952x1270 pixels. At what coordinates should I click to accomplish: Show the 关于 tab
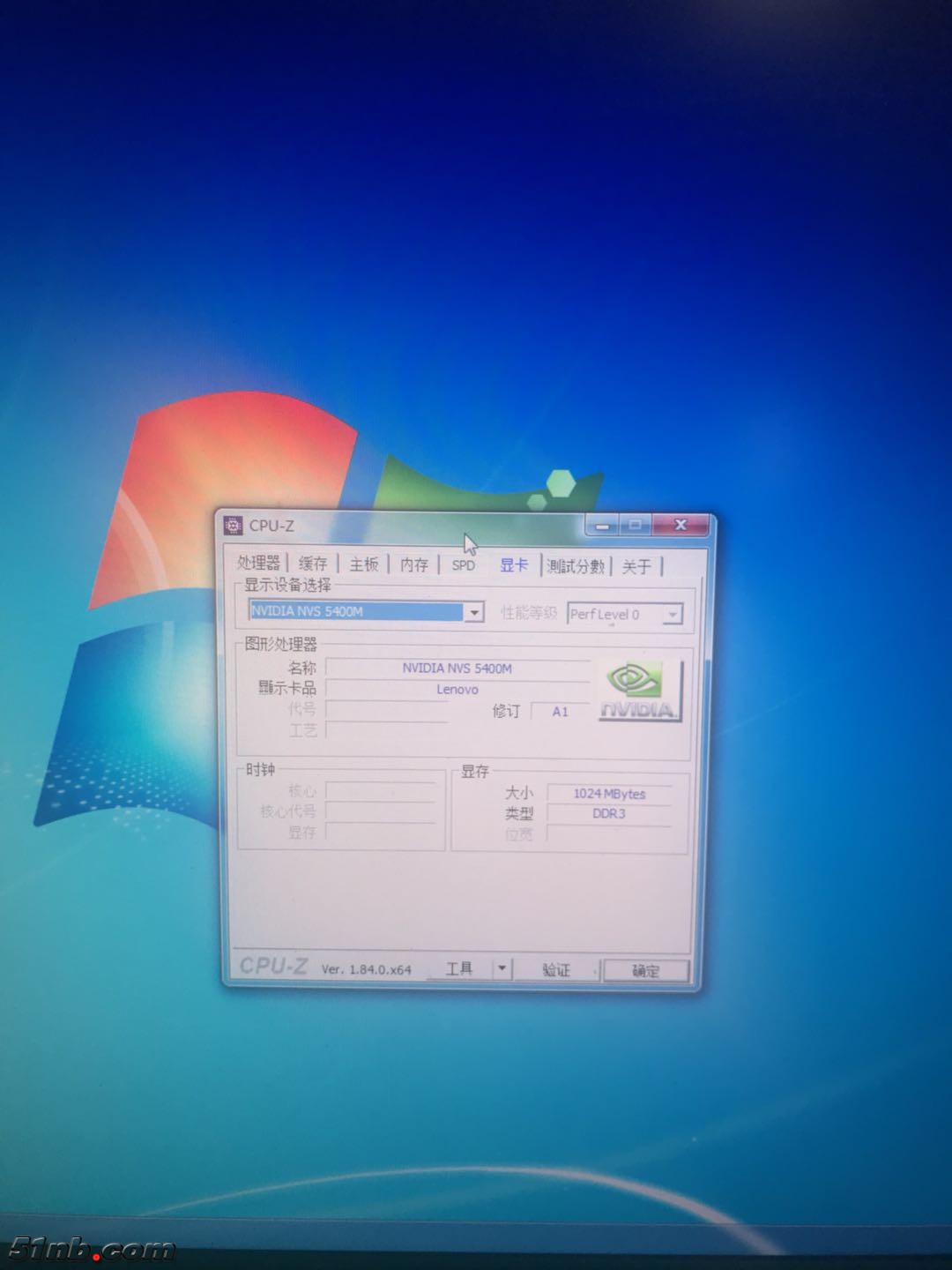tap(636, 567)
